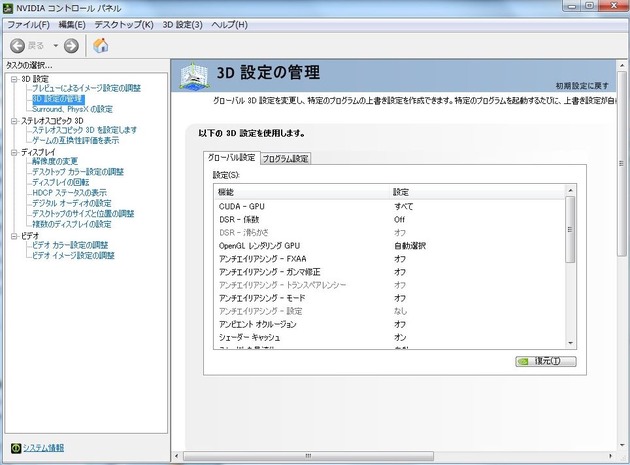
Task: Click main panel vertical scrollbar thumb
Action: click(622, 164)
